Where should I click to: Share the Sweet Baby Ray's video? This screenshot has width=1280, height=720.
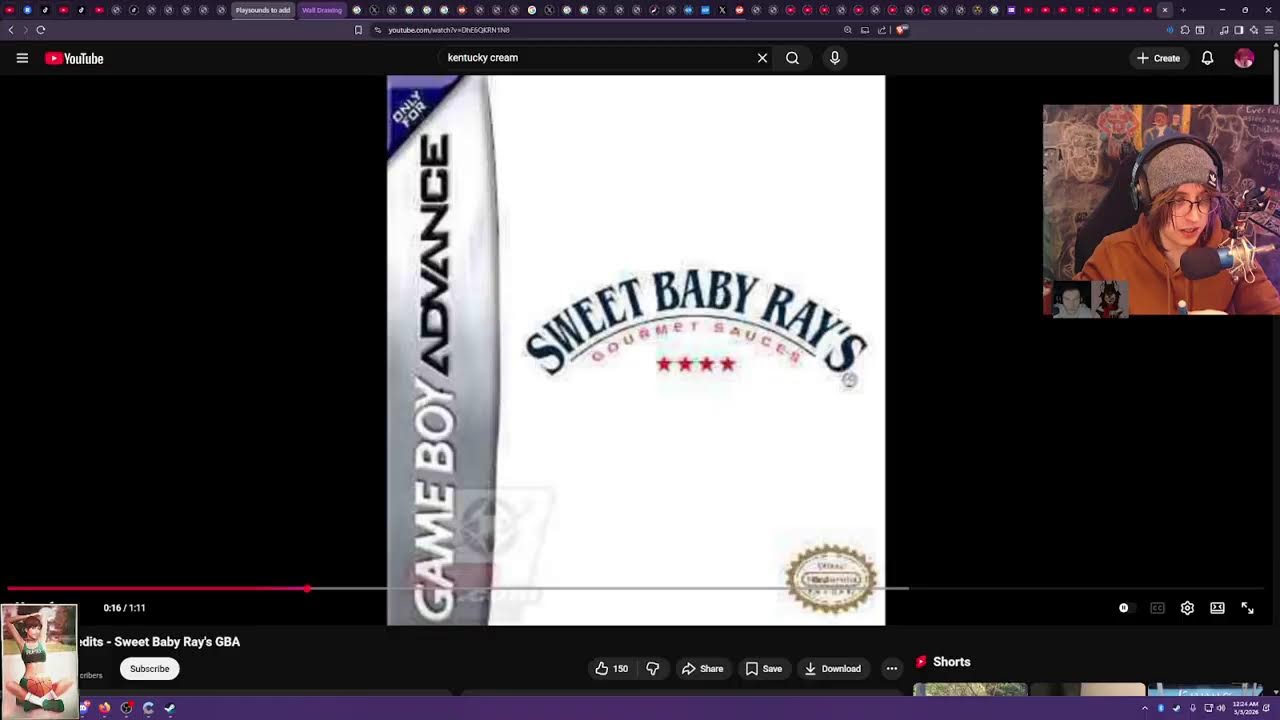[x=702, y=669]
